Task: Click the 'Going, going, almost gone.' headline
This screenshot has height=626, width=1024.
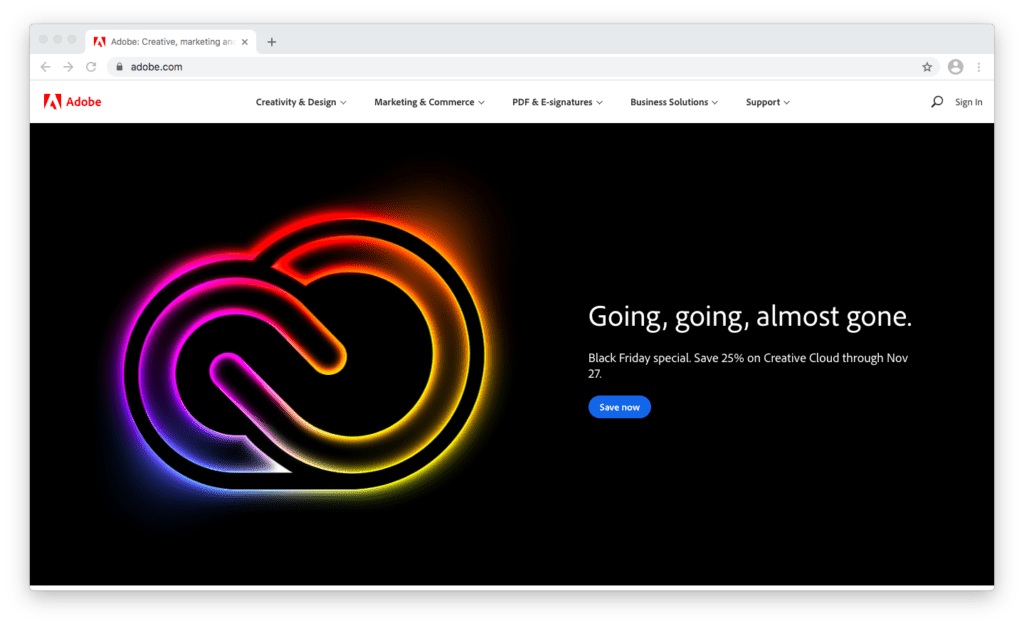Action: [x=750, y=317]
